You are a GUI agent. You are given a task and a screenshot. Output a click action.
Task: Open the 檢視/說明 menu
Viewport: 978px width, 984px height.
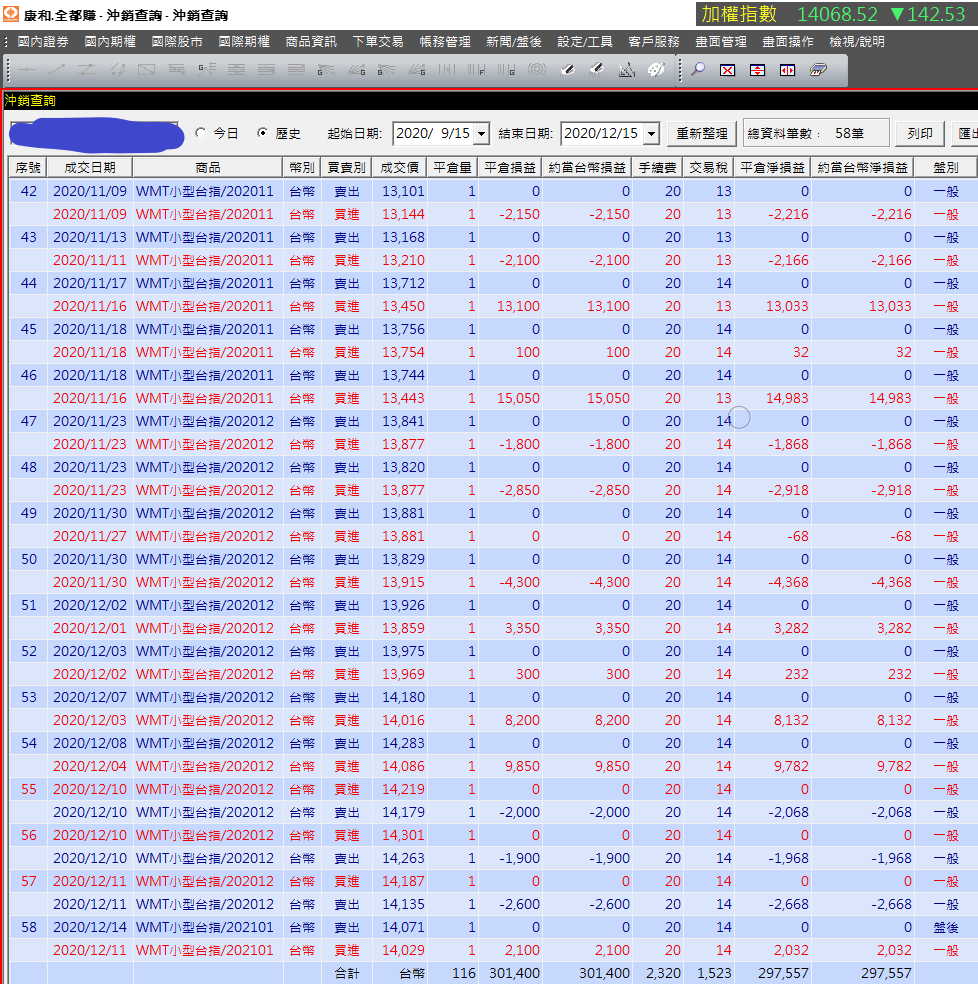point(857,41)
